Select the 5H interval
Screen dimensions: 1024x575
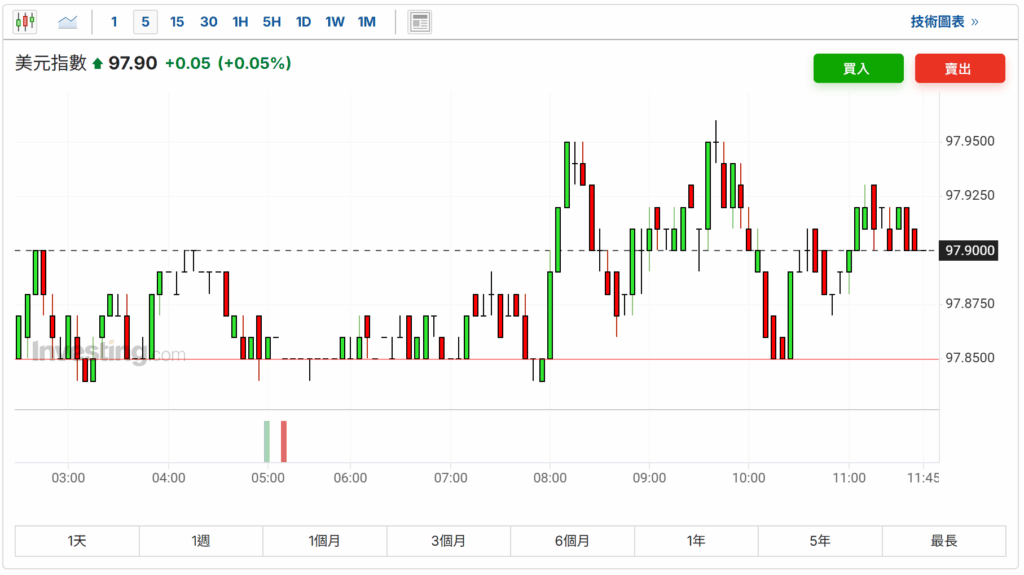point(272,22)
